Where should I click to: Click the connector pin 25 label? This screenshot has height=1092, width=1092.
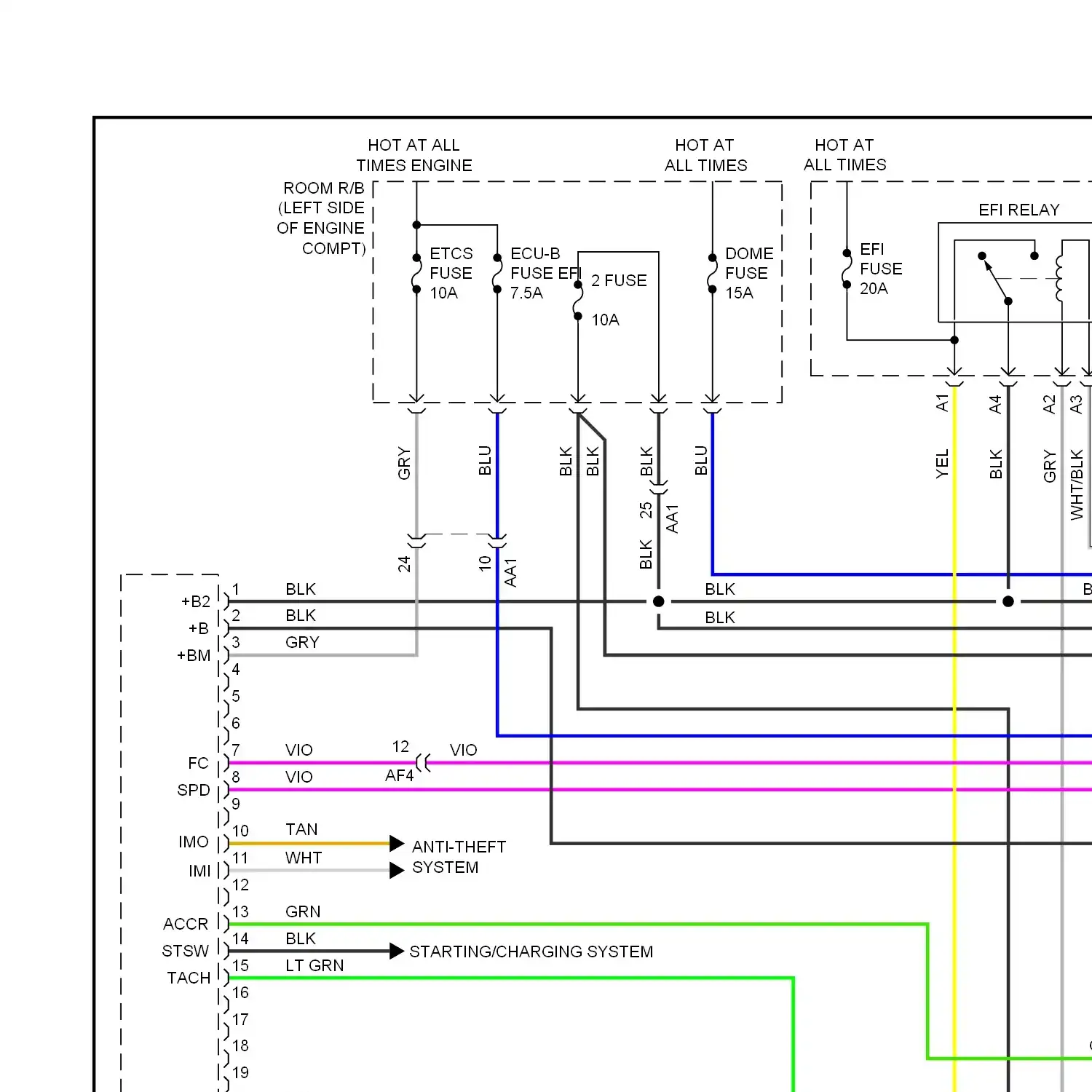646,510
